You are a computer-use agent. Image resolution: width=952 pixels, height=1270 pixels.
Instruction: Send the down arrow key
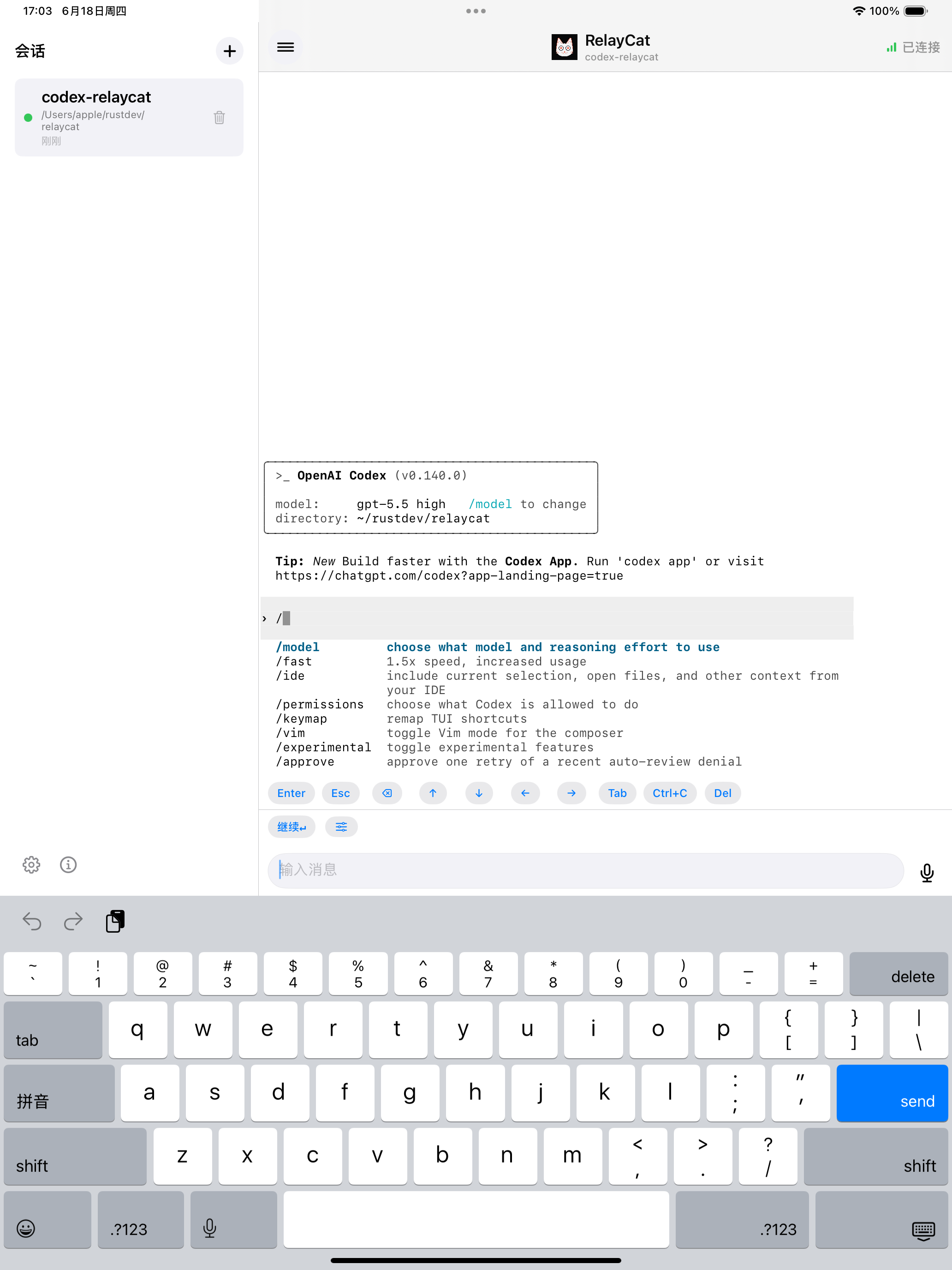tap(479, 793)
